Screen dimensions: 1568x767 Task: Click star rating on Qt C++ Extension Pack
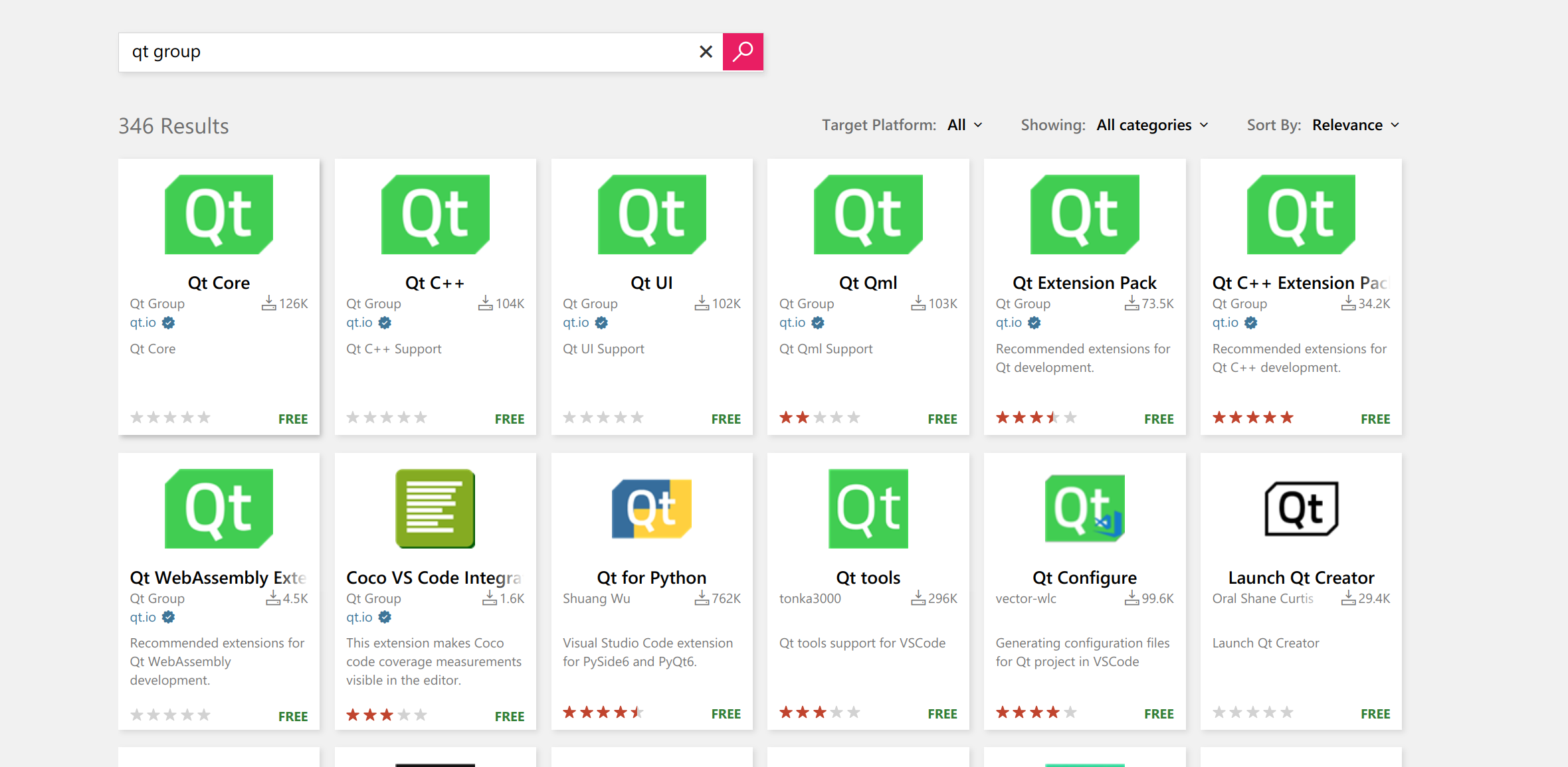click(x=1252, y=418)
